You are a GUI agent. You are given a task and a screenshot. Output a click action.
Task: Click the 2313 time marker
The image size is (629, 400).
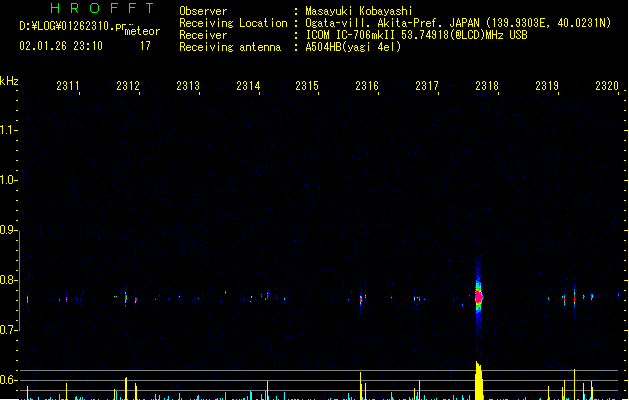tap(188, 86)
